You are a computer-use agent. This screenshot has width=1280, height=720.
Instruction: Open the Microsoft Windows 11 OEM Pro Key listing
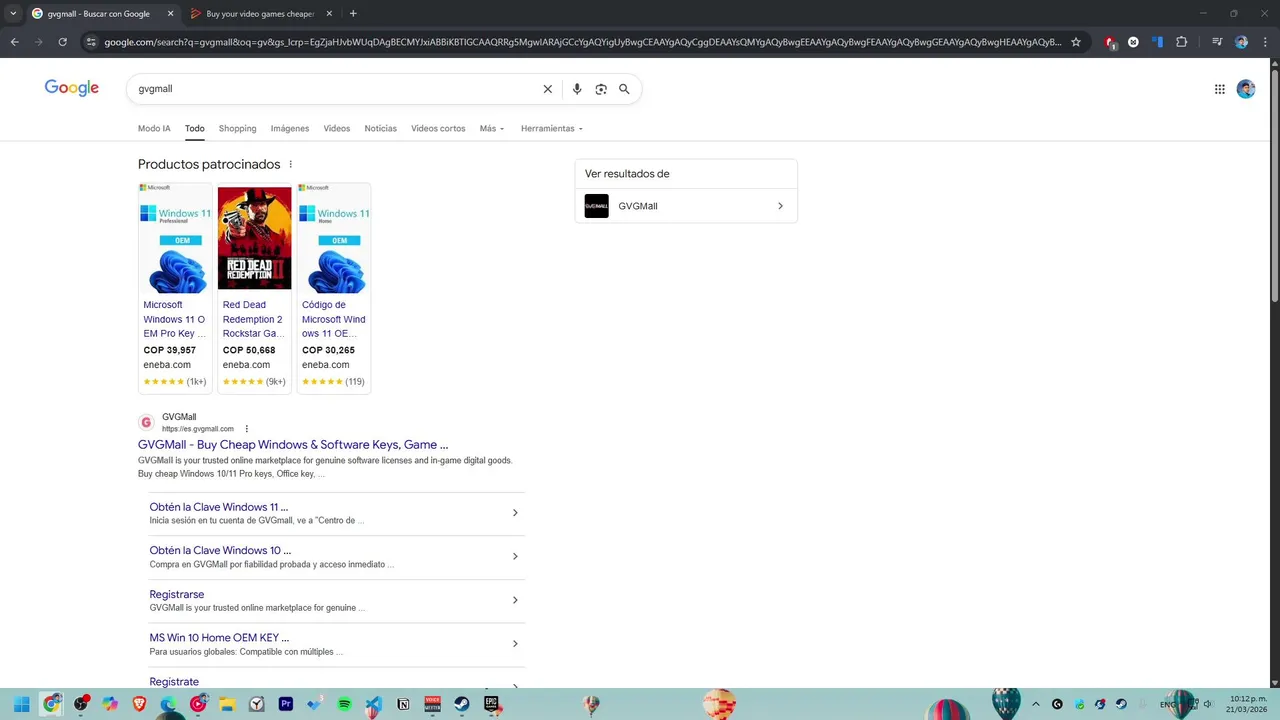pyautogui.click(x=175, y=319)
